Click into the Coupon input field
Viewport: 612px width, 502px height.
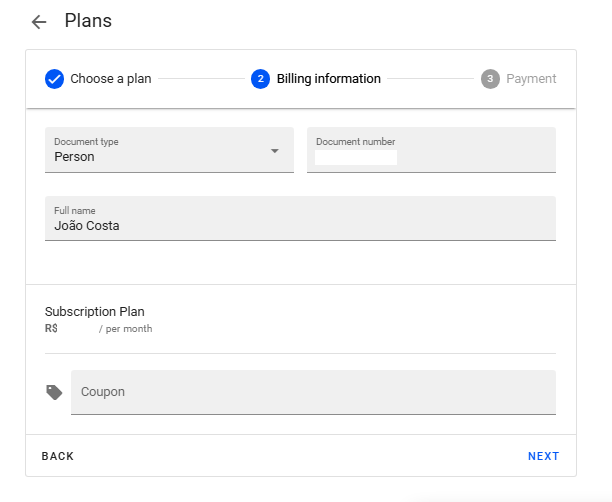pos(313,392)
